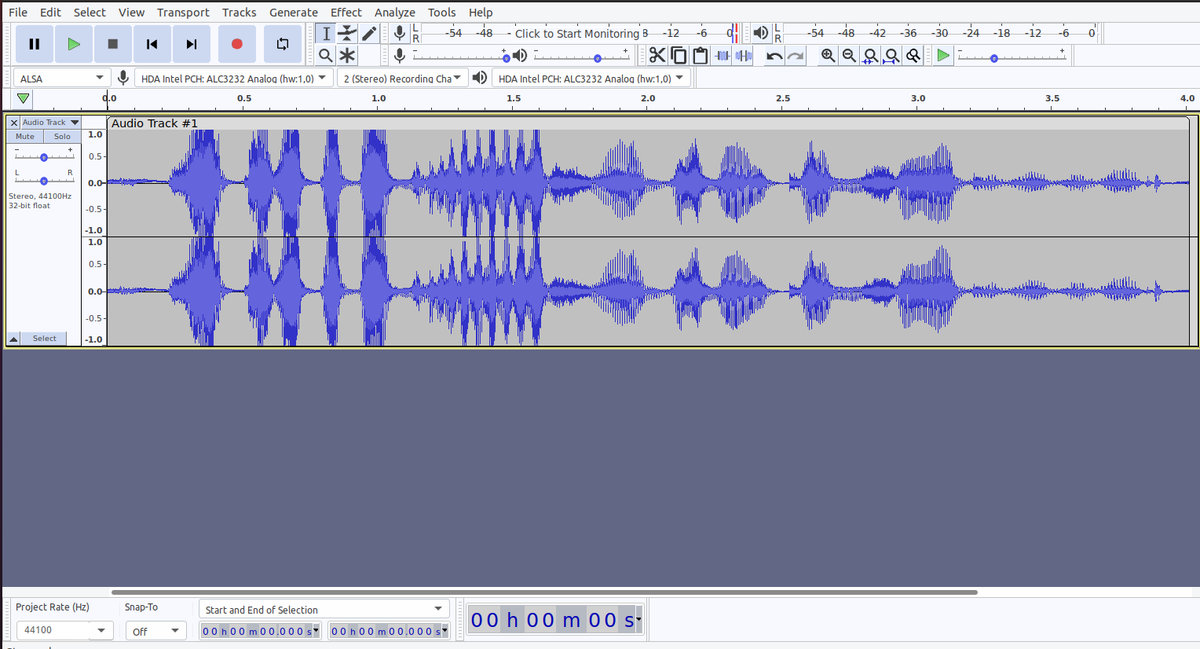The width and height of the screenshot is (1200, 649).
Task: Click the horizontal scrollbar thumb
Action: click(544, 592)
